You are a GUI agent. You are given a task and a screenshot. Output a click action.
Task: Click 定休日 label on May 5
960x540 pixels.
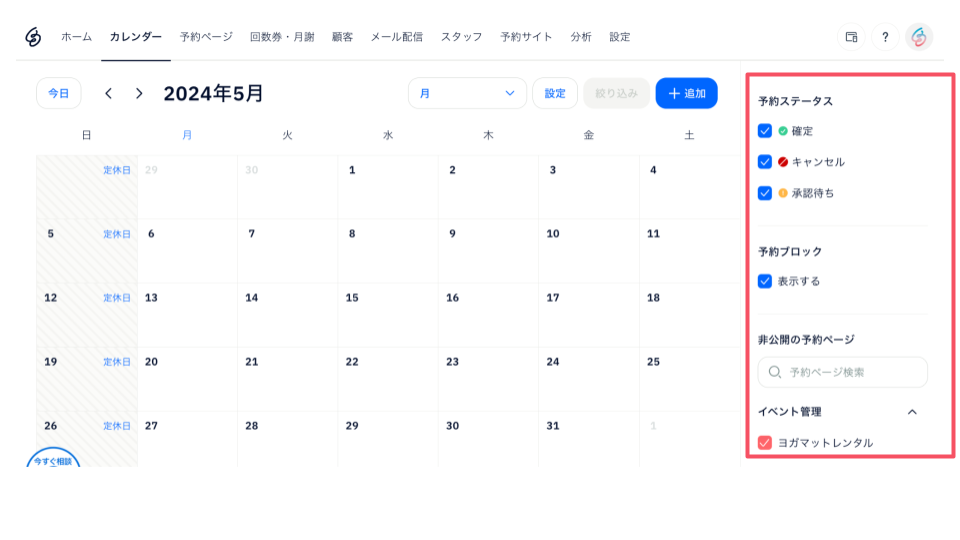(117, 234)
